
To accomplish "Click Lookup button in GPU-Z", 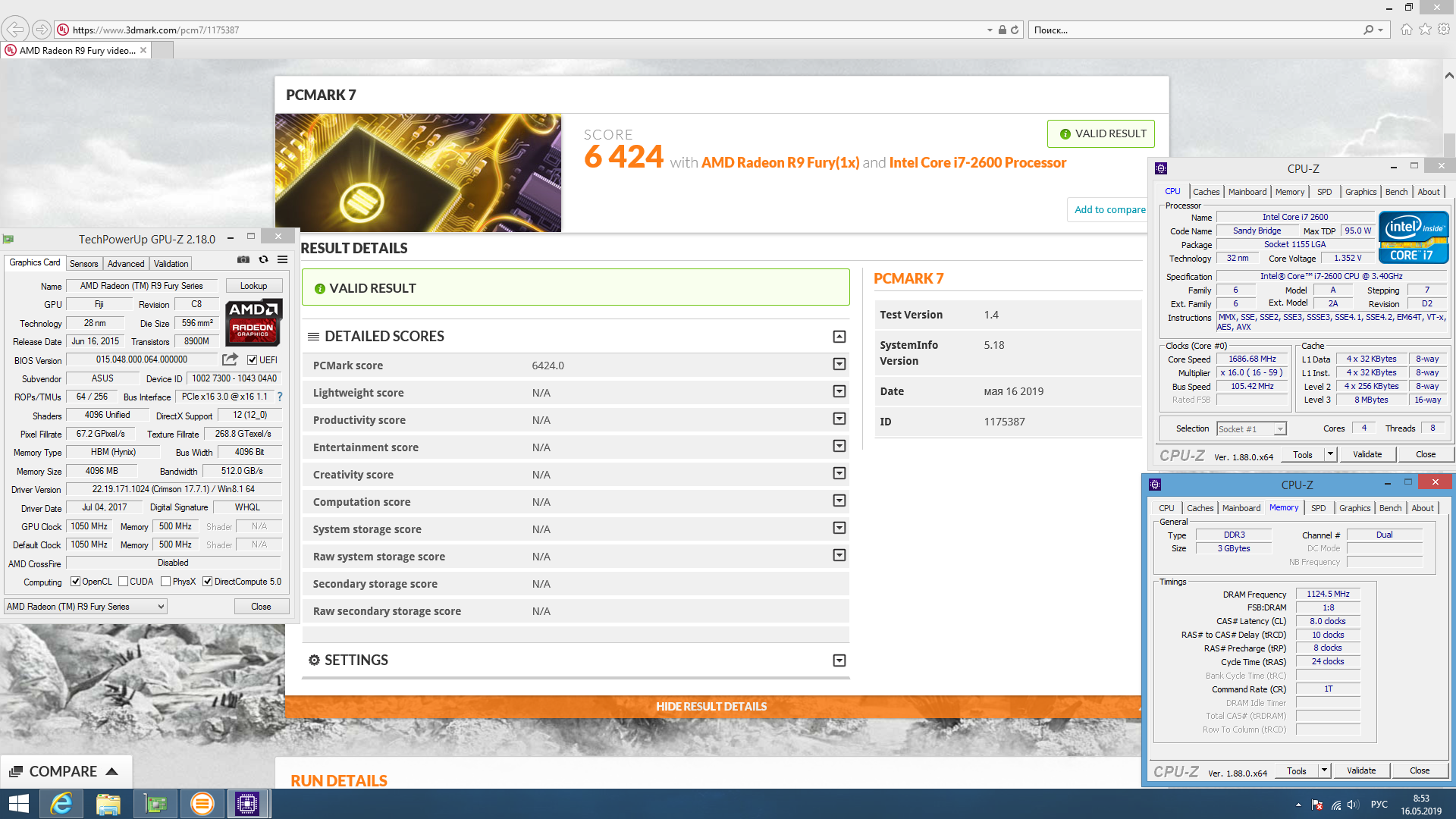I will (x=253, y=286).
